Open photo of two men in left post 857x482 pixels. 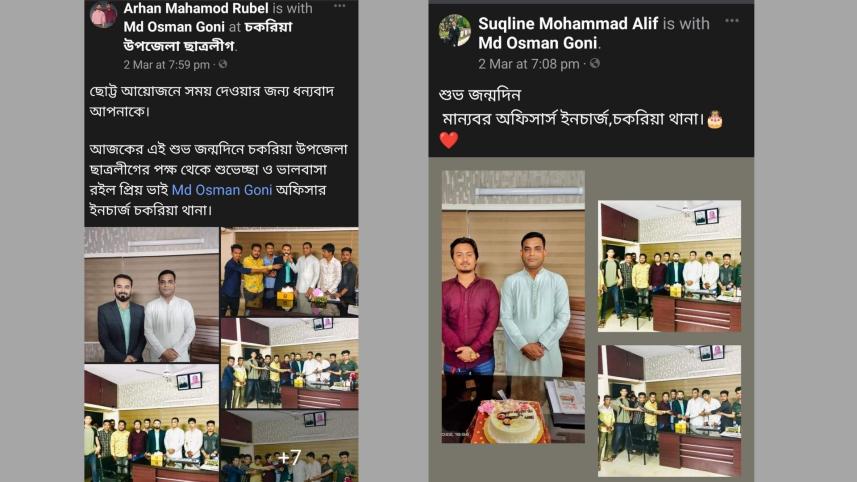pos(151,295)
